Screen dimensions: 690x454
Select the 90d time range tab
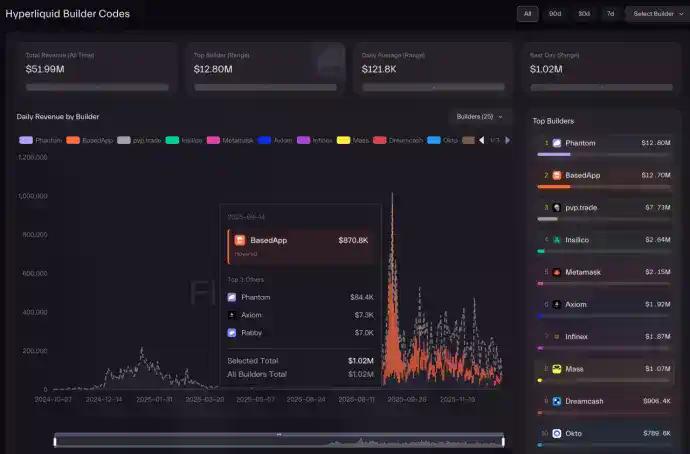(x=555, y=14)
